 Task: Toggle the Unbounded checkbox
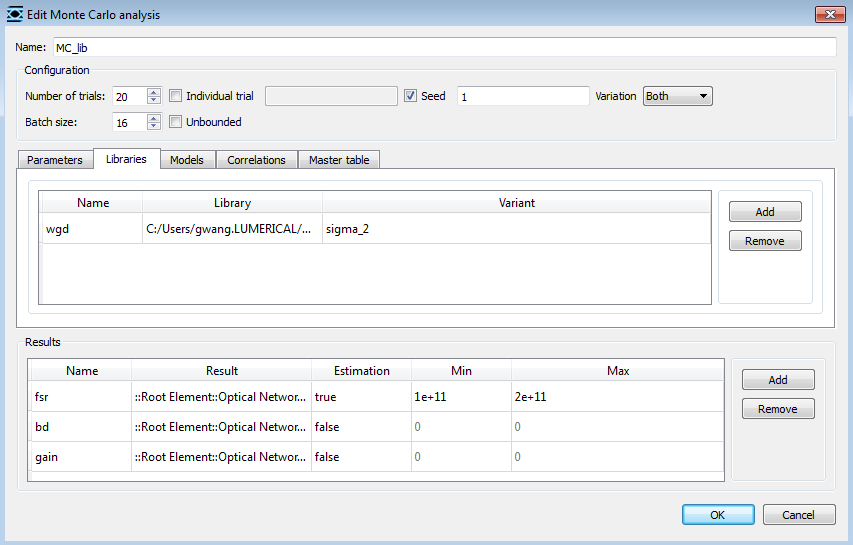175,122
